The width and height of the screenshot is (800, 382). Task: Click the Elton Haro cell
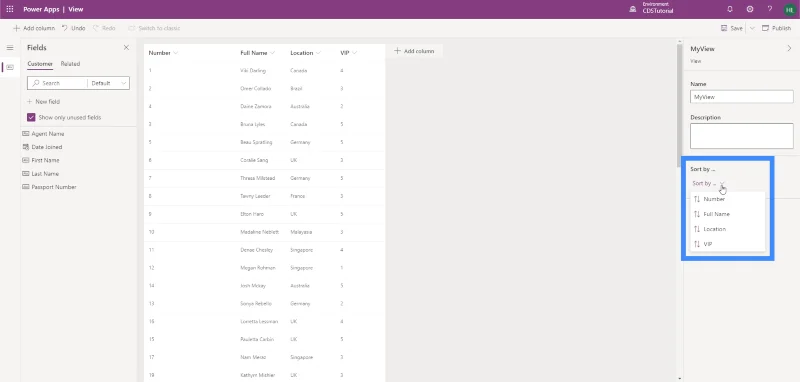(x=252, y=214)
